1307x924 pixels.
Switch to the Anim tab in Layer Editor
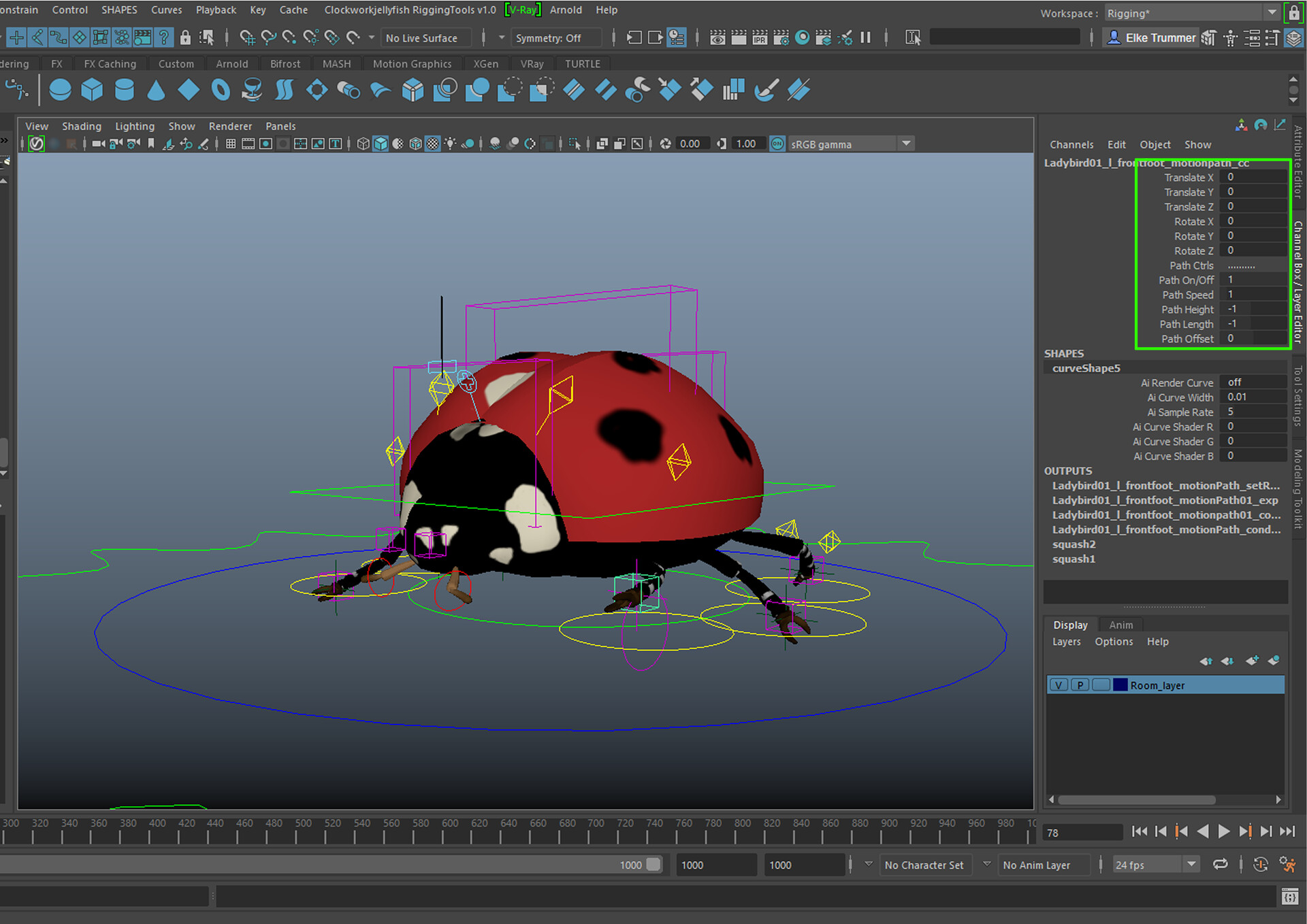(1120, 624)
